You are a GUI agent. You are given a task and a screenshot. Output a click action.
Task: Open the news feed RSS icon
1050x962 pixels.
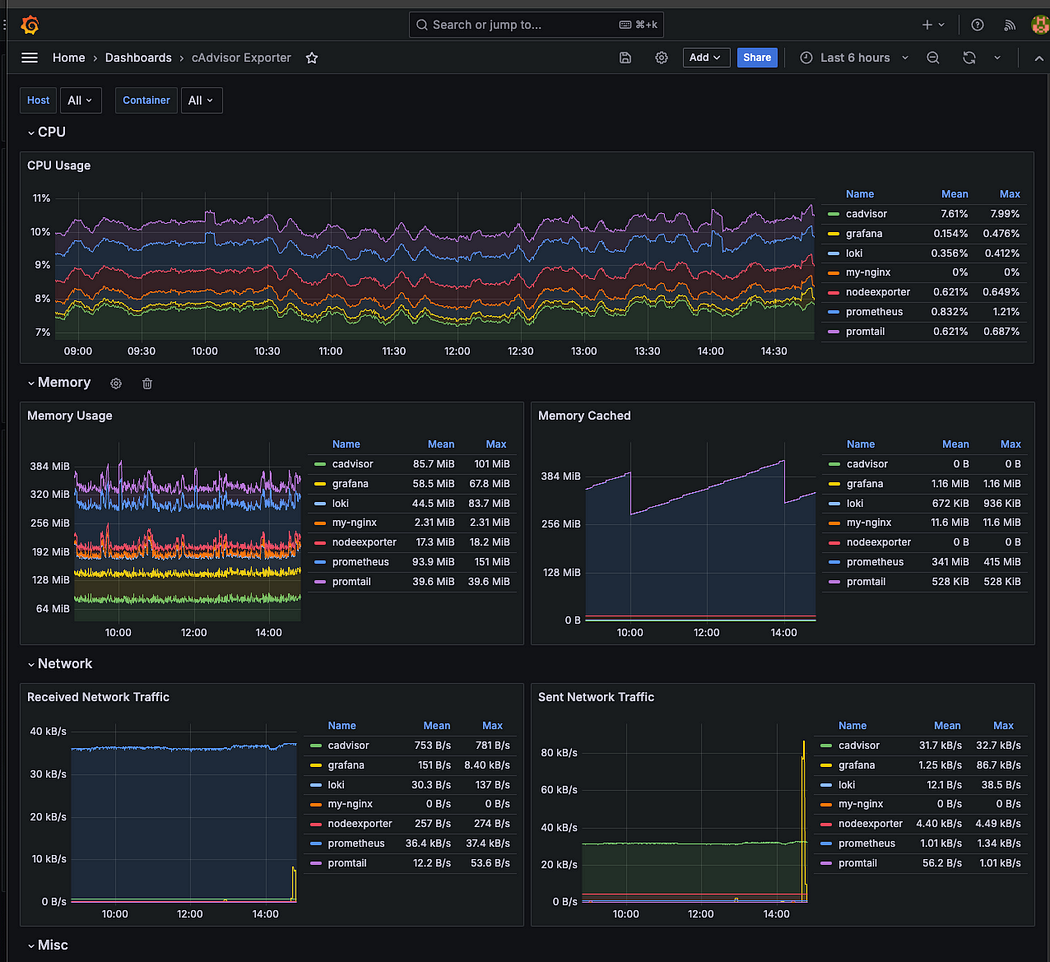[1009, 25]
